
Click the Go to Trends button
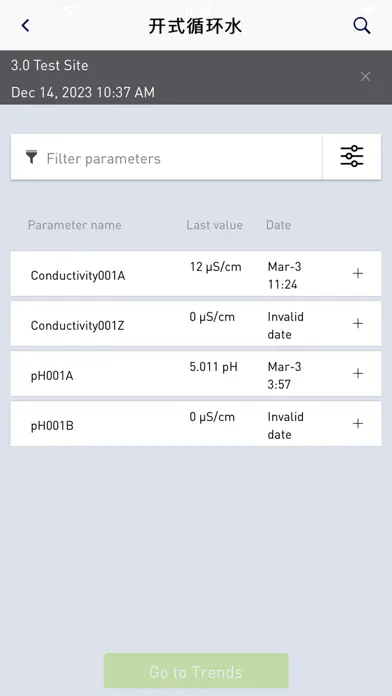(x=196, y=671)
